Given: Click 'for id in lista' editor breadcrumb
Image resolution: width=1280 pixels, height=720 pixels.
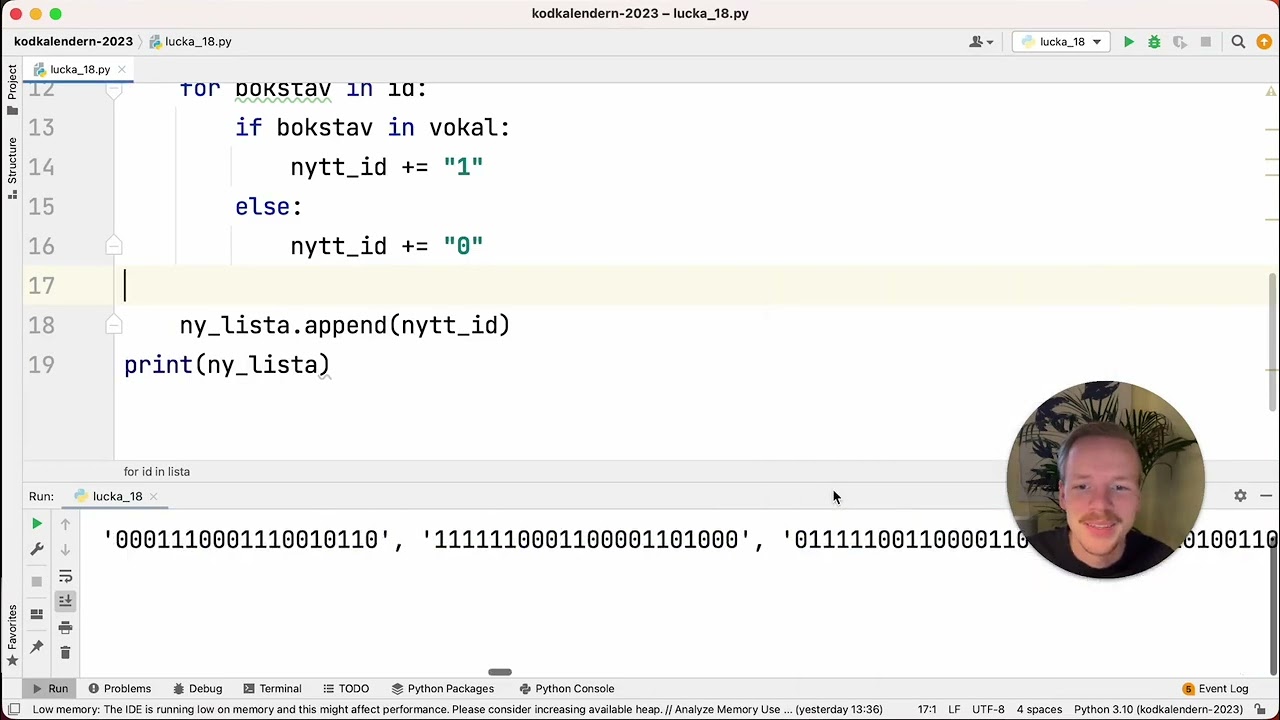Looking at the screenshot, I should 157,472.
